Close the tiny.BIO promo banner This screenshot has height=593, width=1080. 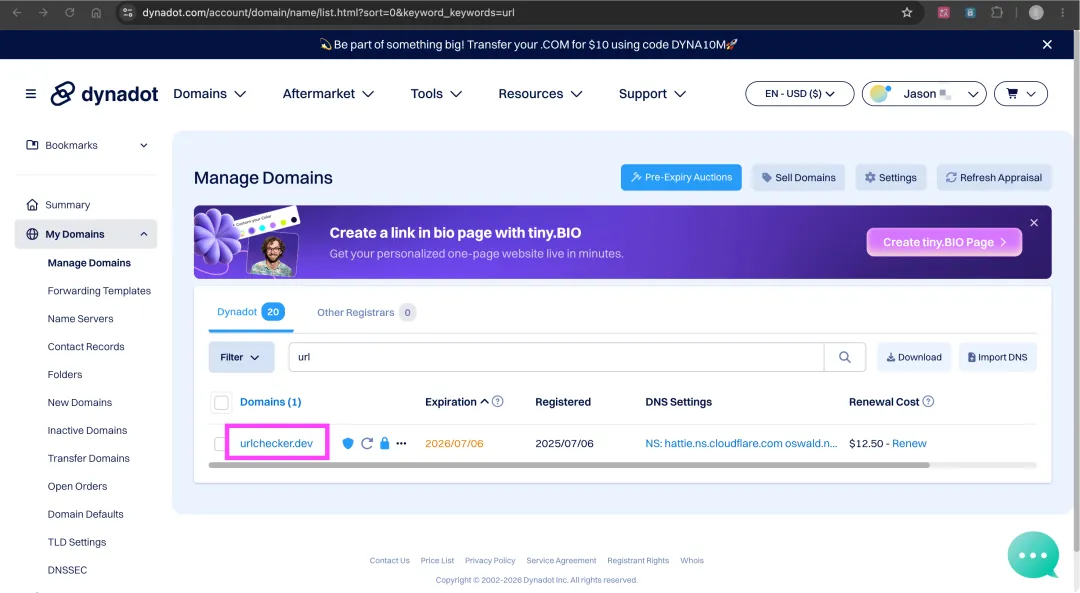pos(1034,222)
